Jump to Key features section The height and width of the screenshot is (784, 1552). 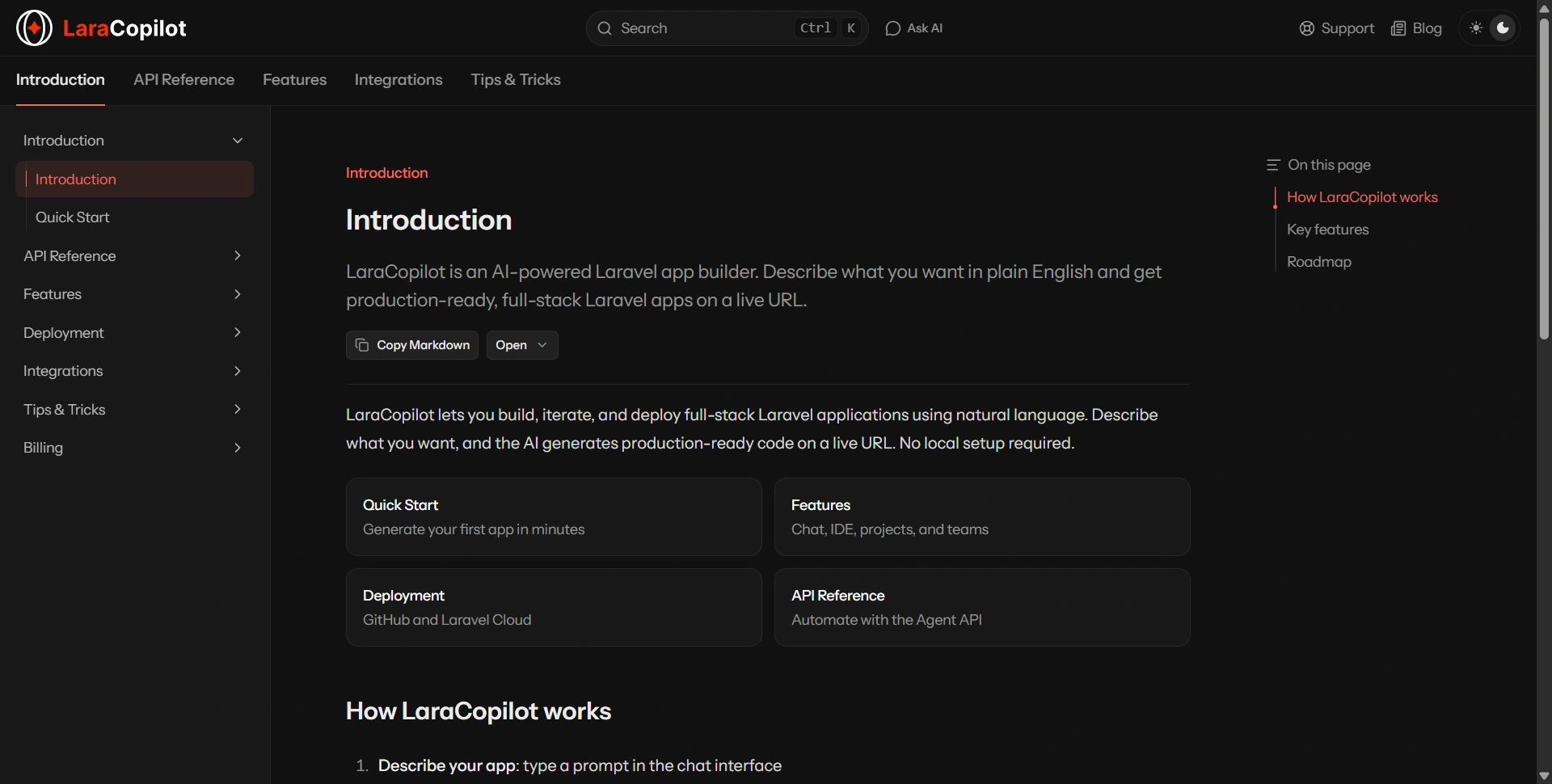[x=1327, y=230]
